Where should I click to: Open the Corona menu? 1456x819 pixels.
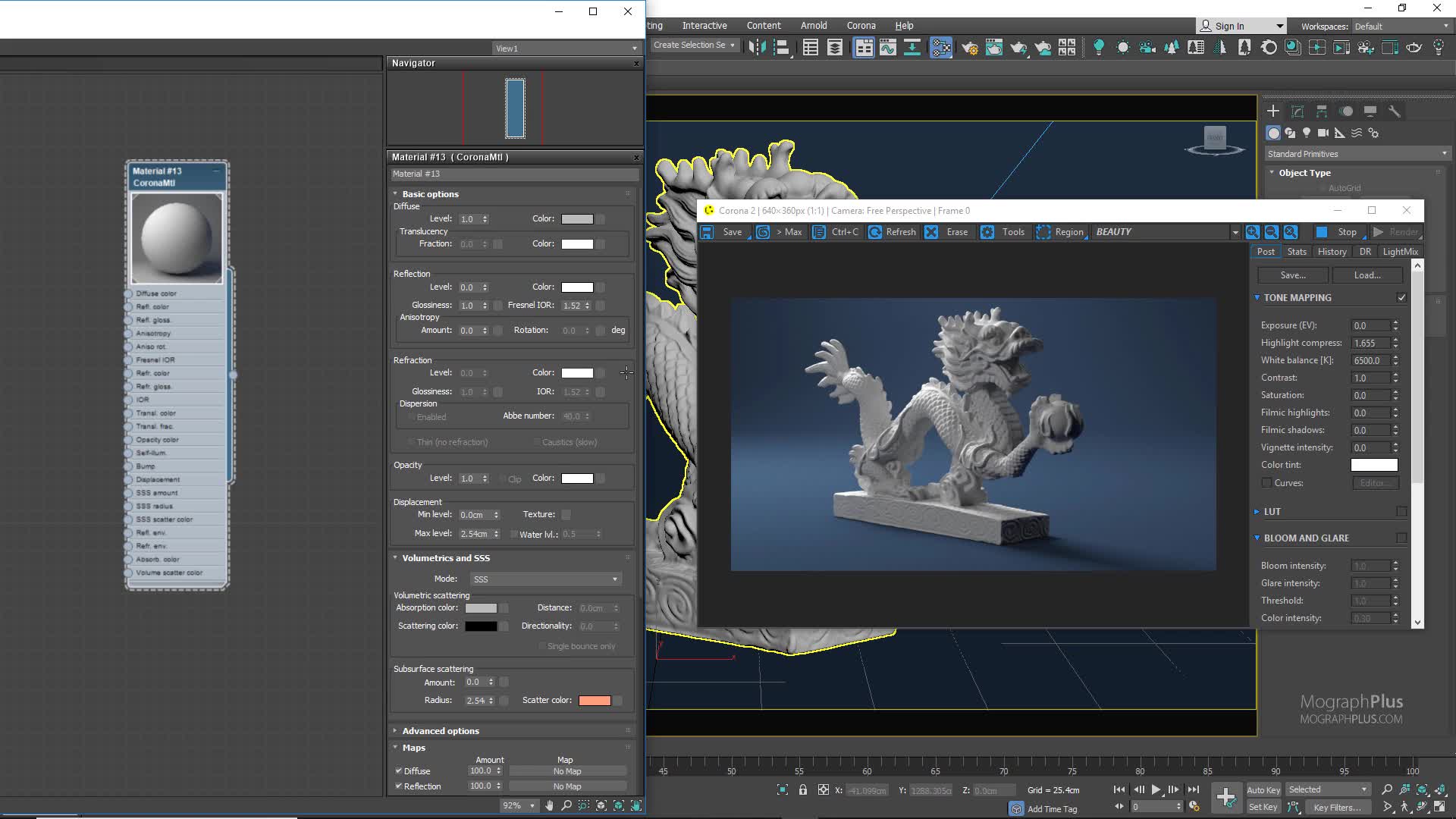(861, 25)
